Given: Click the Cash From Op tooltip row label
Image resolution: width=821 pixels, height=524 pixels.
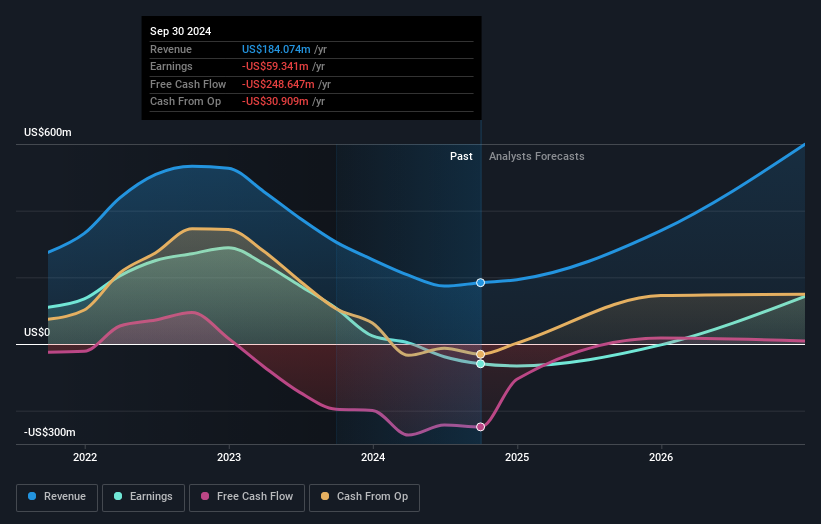Looking at the screenshot, I should (185, 102).
